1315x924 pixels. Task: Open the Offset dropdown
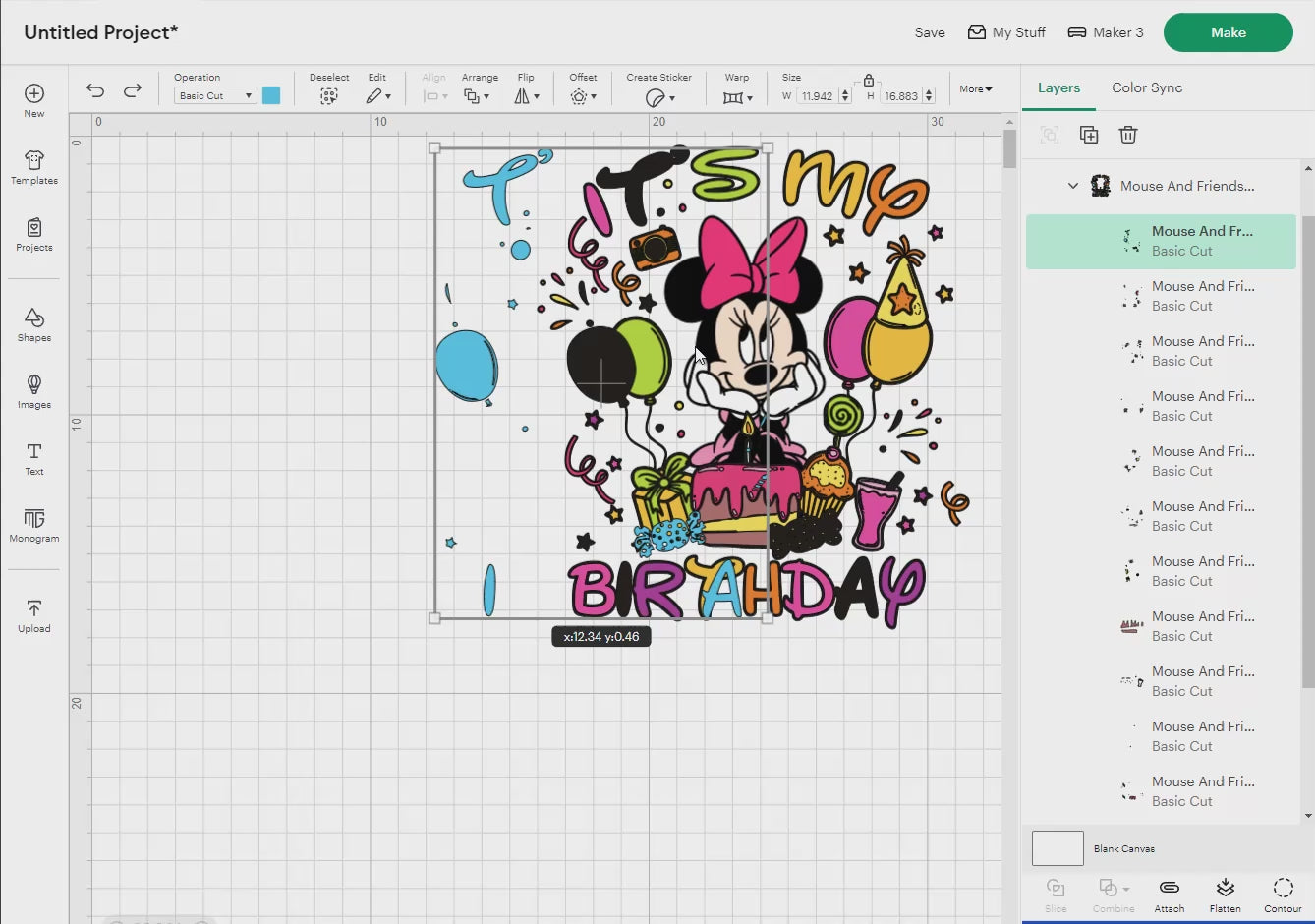pos(583,96)
